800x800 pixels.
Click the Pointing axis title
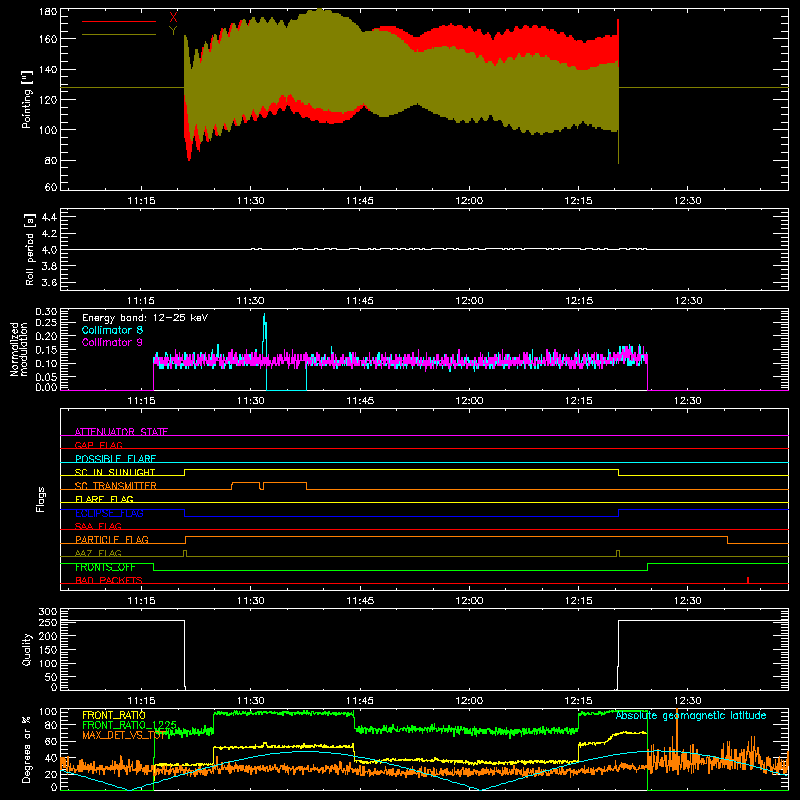pyautogui.click(x=27, y=99)
